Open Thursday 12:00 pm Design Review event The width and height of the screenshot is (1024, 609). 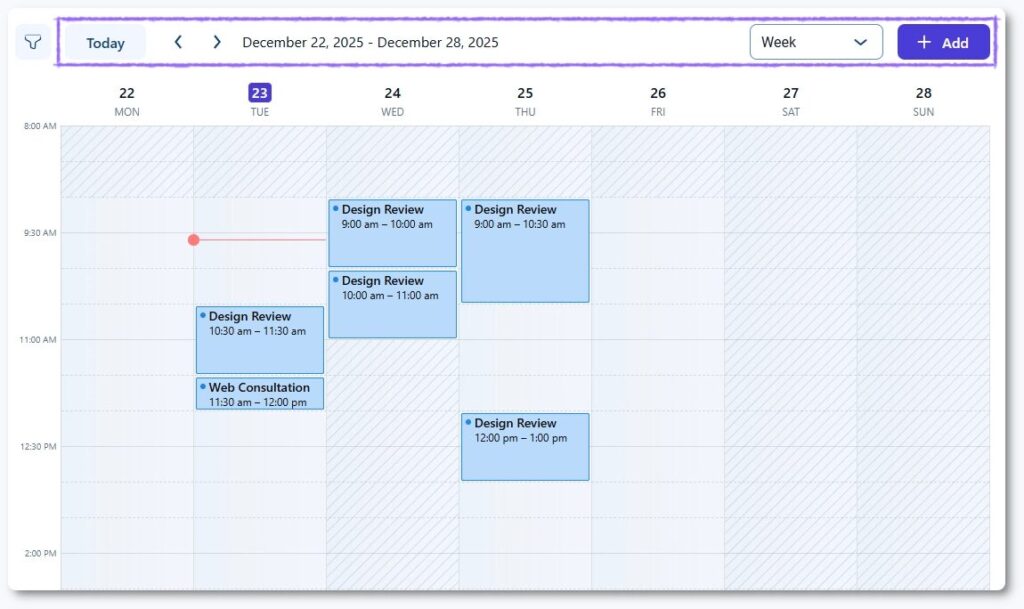[525, 447]
